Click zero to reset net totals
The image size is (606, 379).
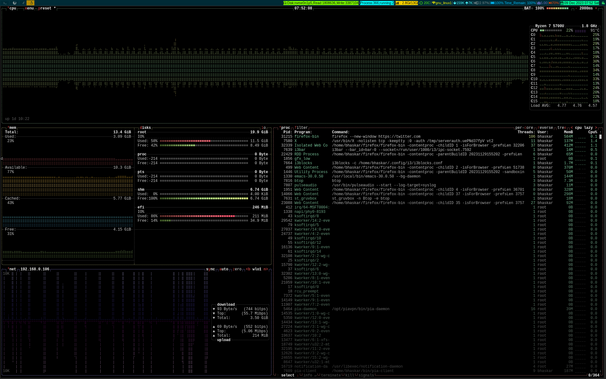(x=238, y=269)
